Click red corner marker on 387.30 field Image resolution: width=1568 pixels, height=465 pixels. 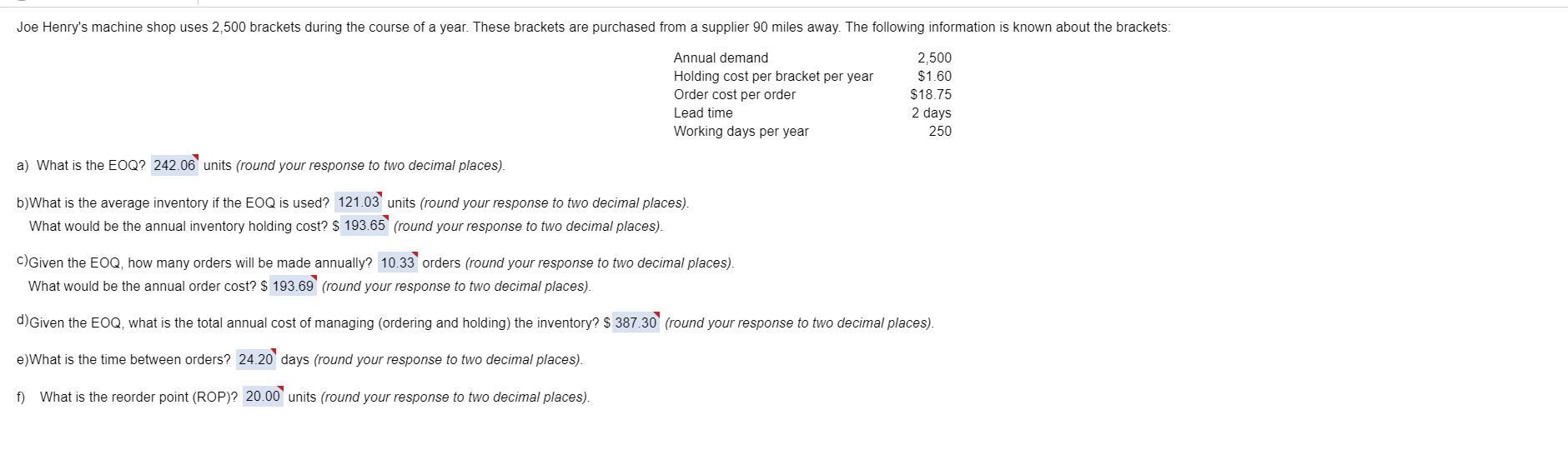[x=656, y=315]
